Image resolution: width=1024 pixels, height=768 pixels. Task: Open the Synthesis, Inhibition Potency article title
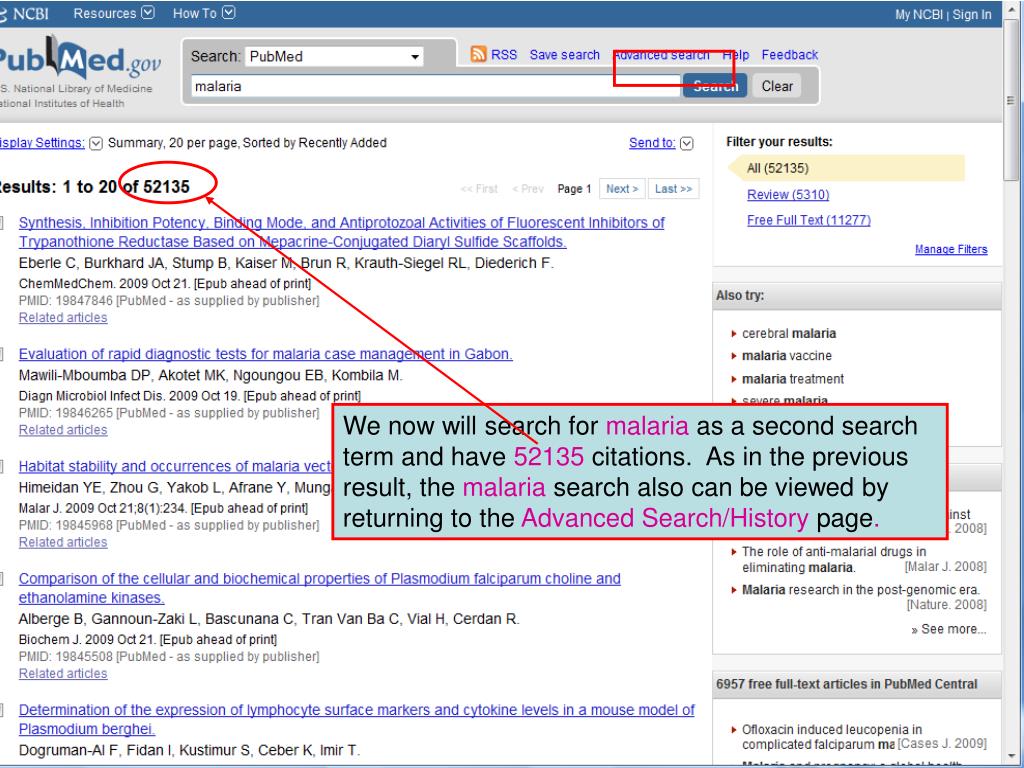pyautogui.click(x=342, y=232)
